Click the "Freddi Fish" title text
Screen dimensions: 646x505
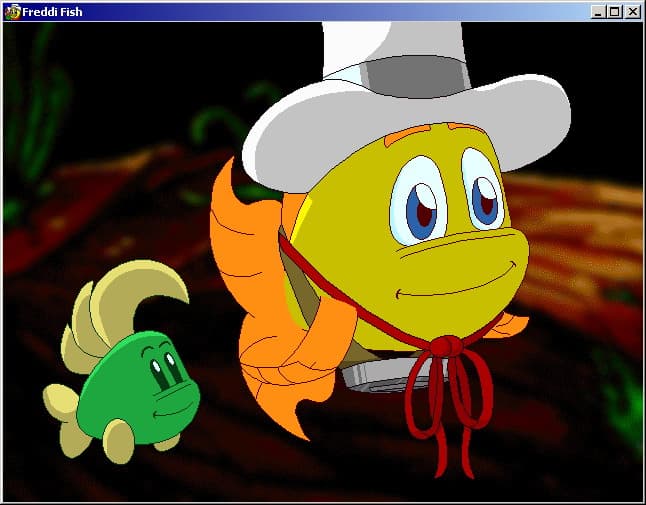[52, 12]
